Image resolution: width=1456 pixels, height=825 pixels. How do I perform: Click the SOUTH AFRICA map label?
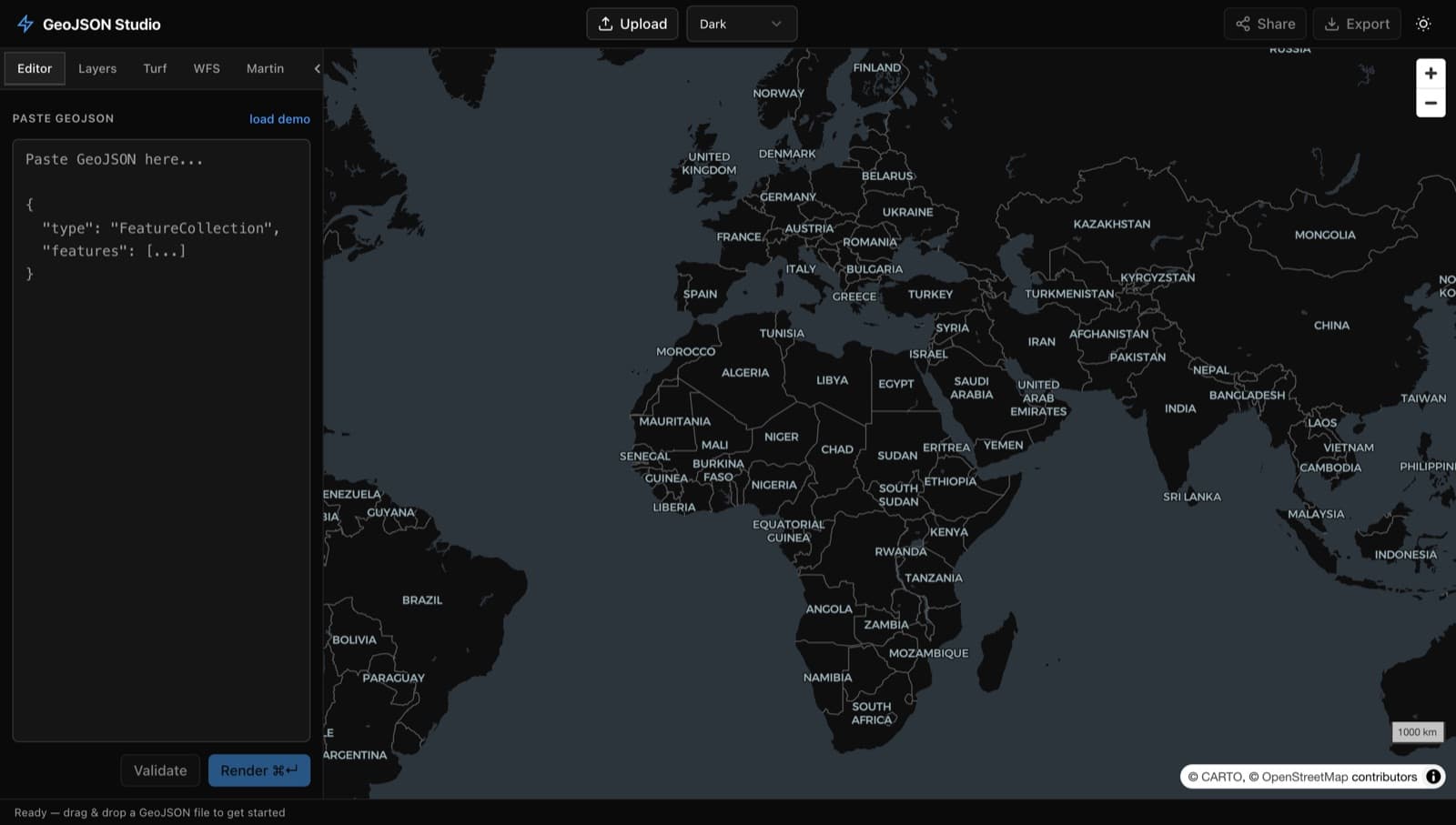coord(872,713)
